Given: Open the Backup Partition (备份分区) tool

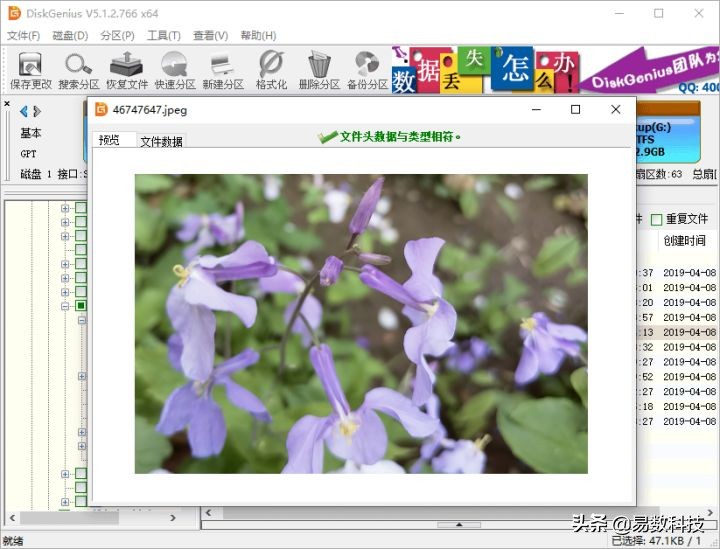Looking at the screenshot, I should coord(367,70).
